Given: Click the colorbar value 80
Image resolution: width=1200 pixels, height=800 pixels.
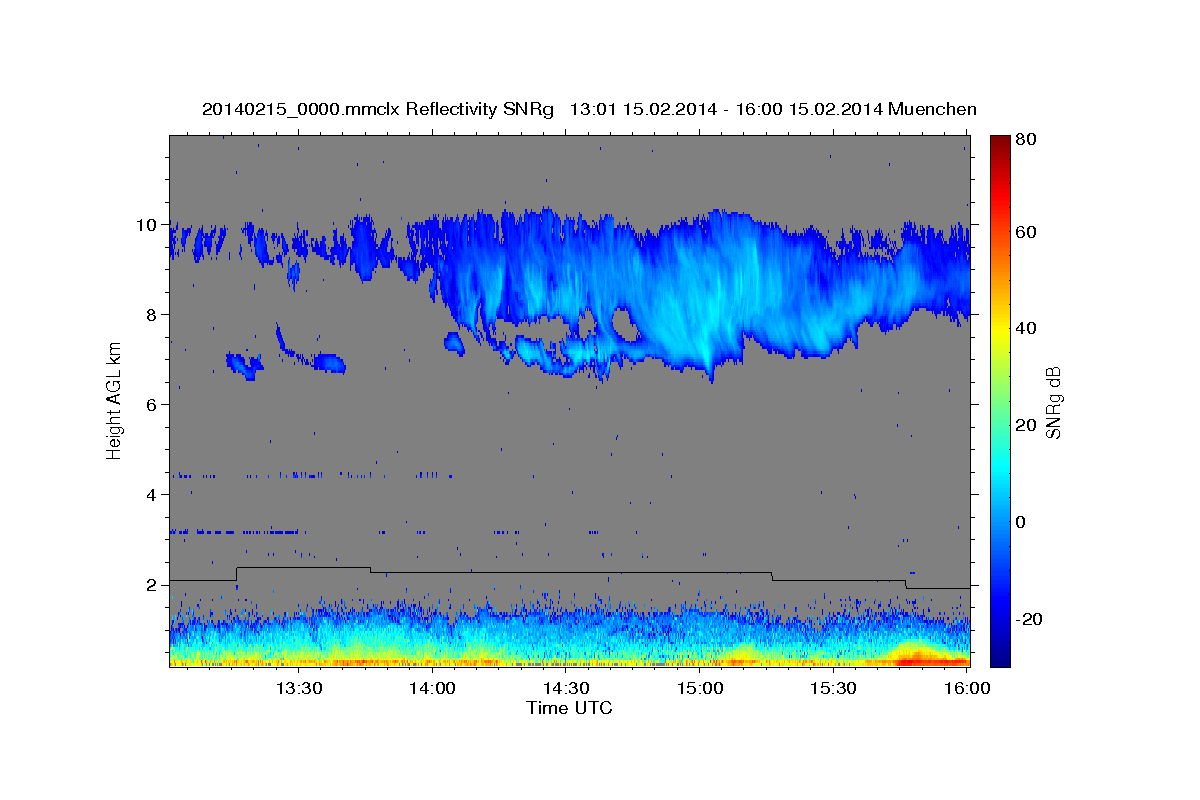Looking at the screenshot, I should (1025, 140).
